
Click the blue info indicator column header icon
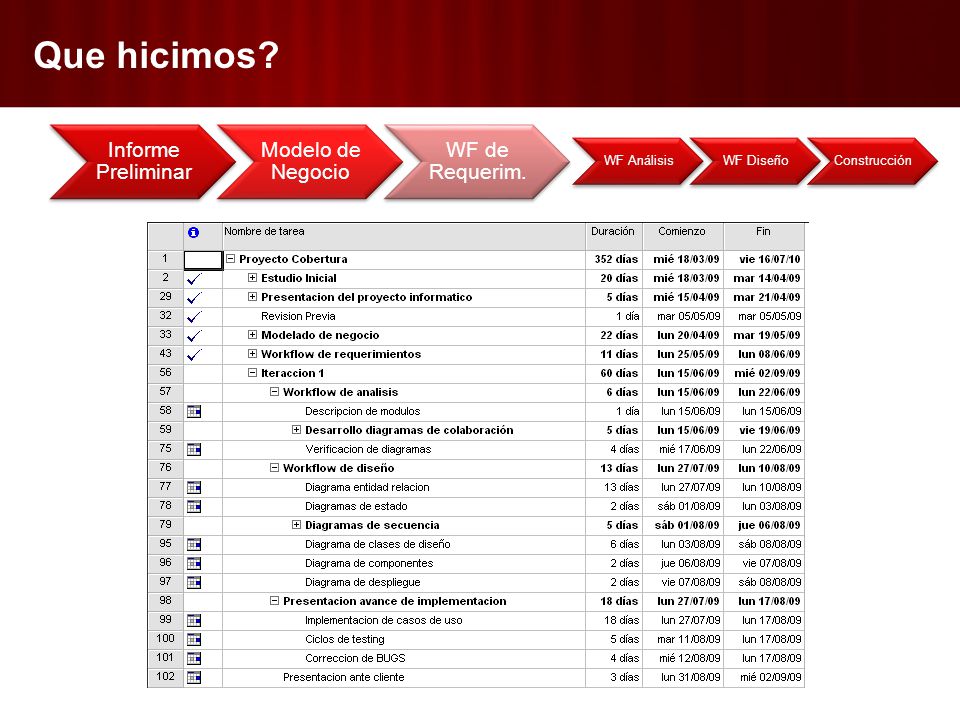193,232
